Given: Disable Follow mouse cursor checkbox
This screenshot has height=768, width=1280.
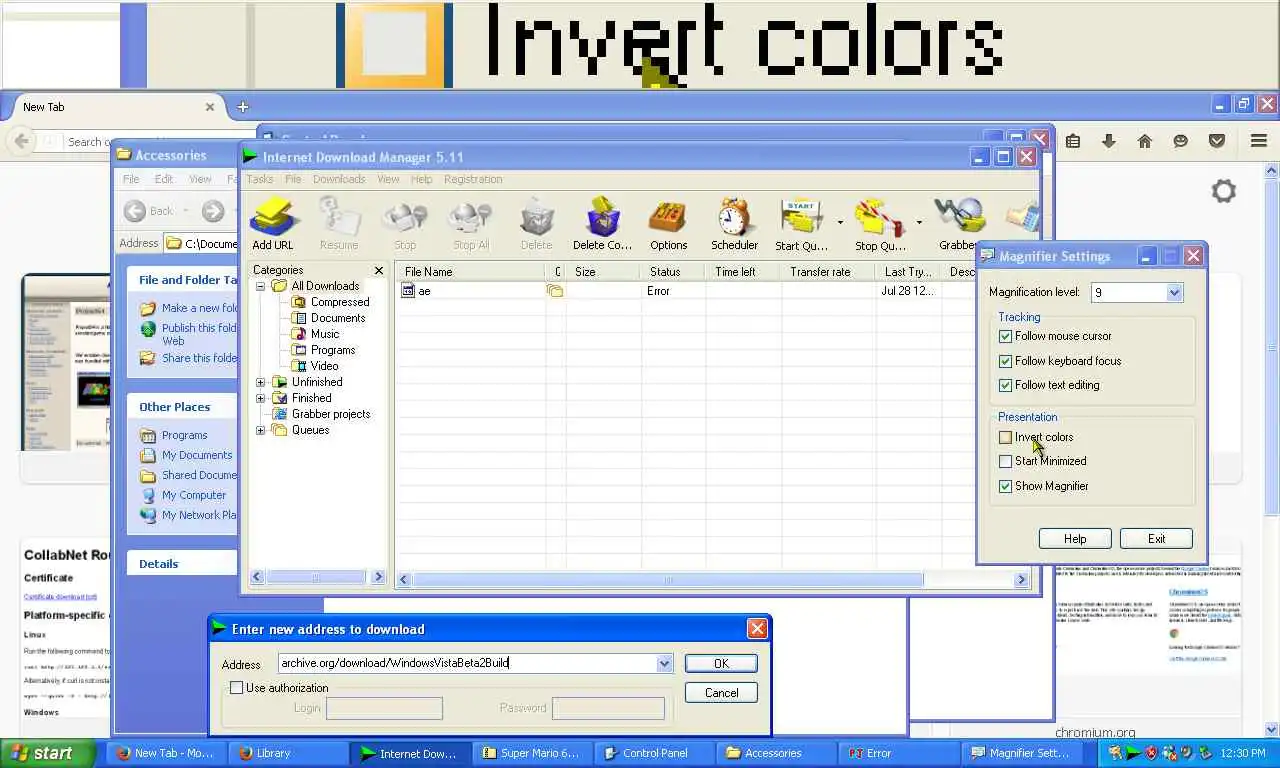Looking at the screenshot, I should (1005, 336).
